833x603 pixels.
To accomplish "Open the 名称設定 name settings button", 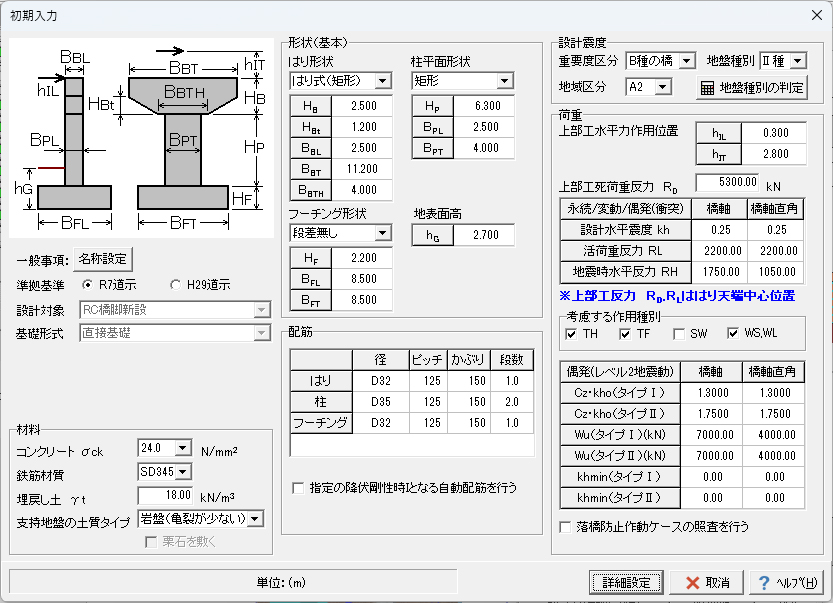I will click(103, 259).
